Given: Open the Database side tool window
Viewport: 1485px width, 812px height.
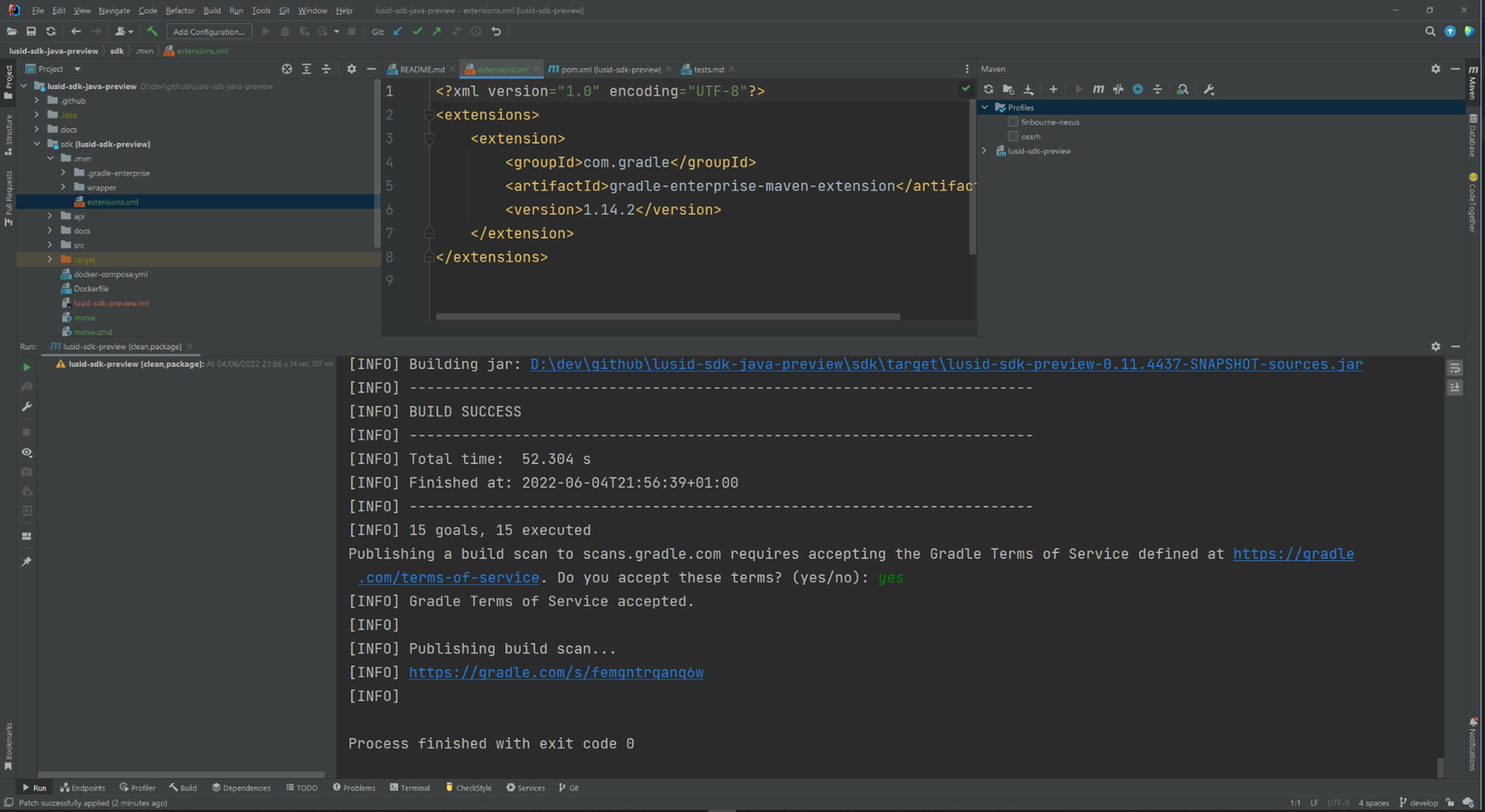Looking at the screenshot, I should pos(1472,135).
